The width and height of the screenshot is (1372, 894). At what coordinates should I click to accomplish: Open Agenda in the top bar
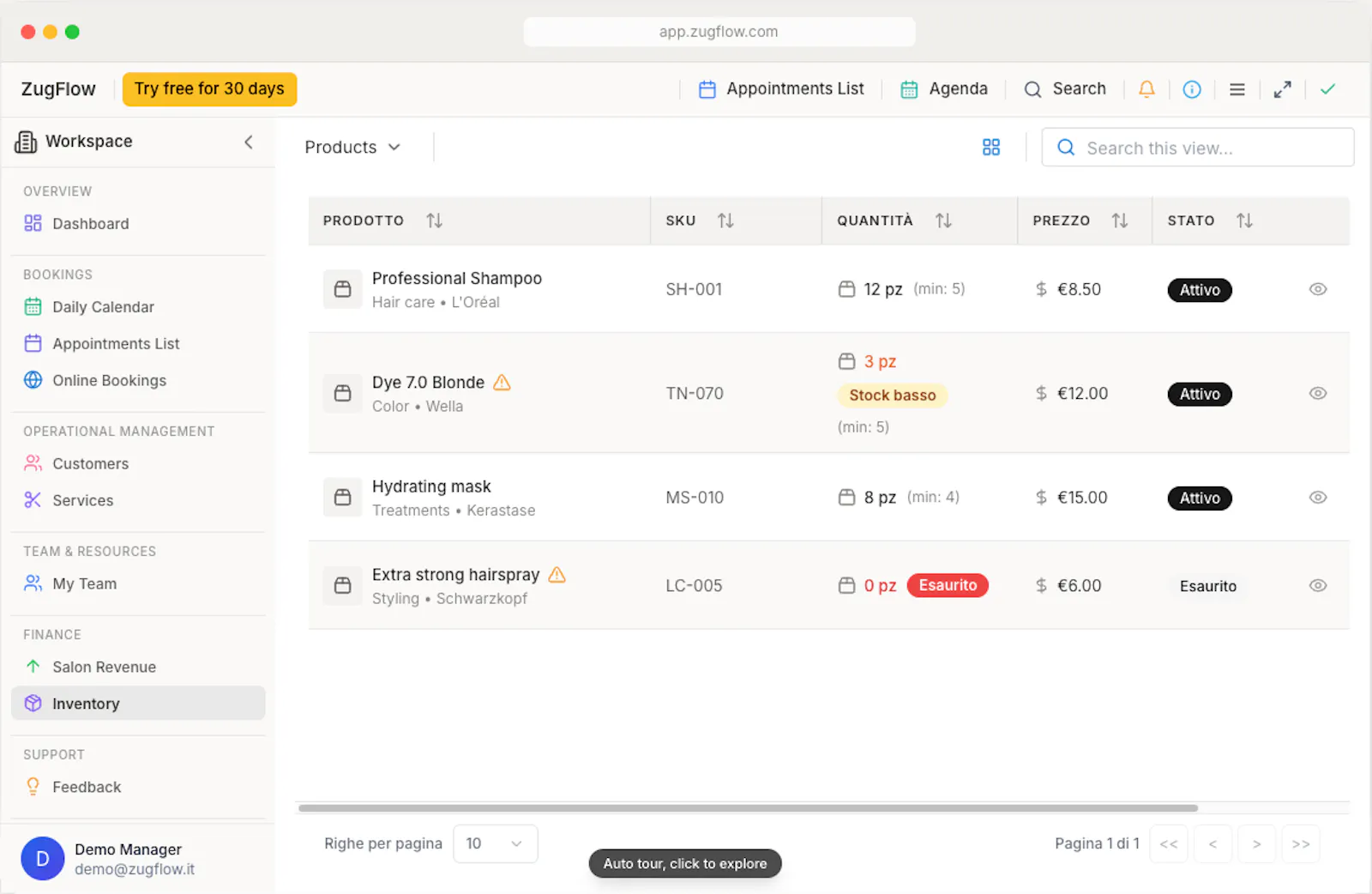[944, 89]
